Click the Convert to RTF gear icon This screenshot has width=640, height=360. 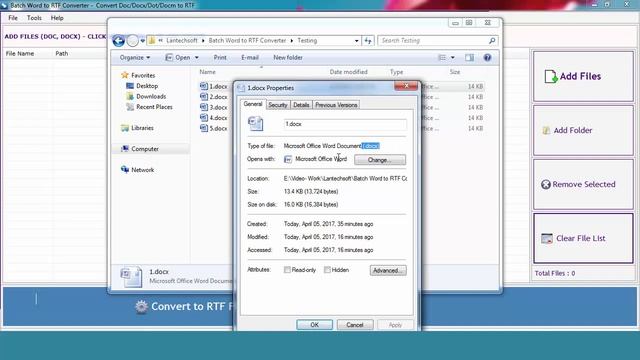pos(141,307)
